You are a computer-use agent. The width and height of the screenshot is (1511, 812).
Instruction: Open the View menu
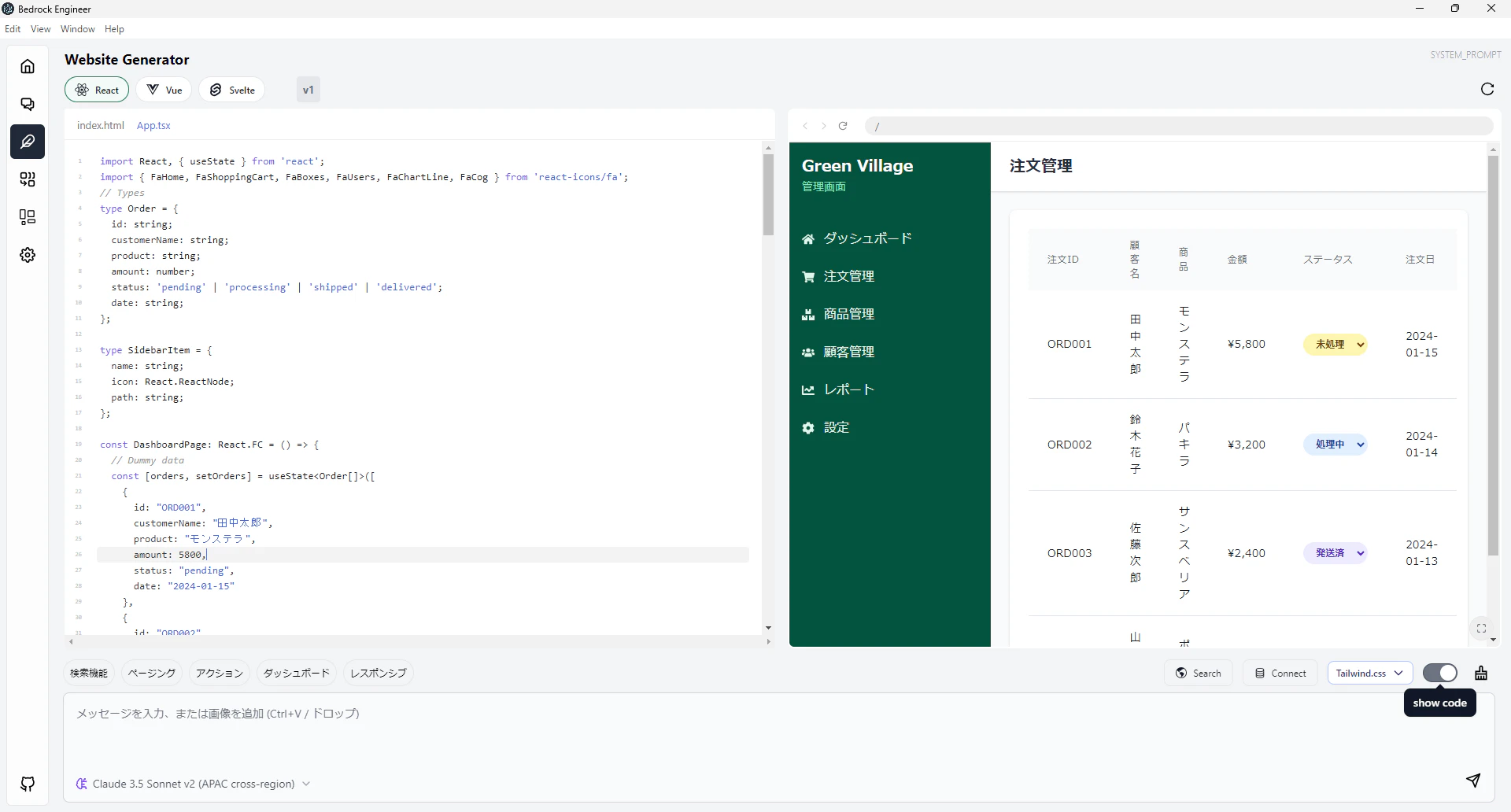click(x=40, y=29)
